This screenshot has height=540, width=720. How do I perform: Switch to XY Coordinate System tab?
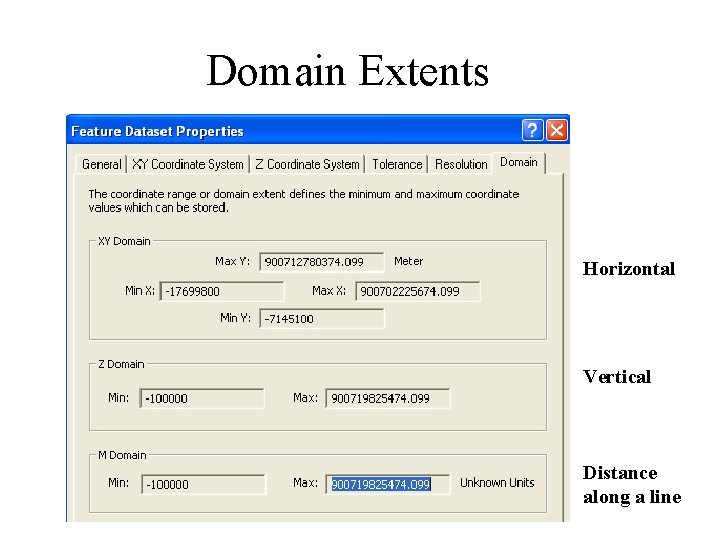[187, 164]
